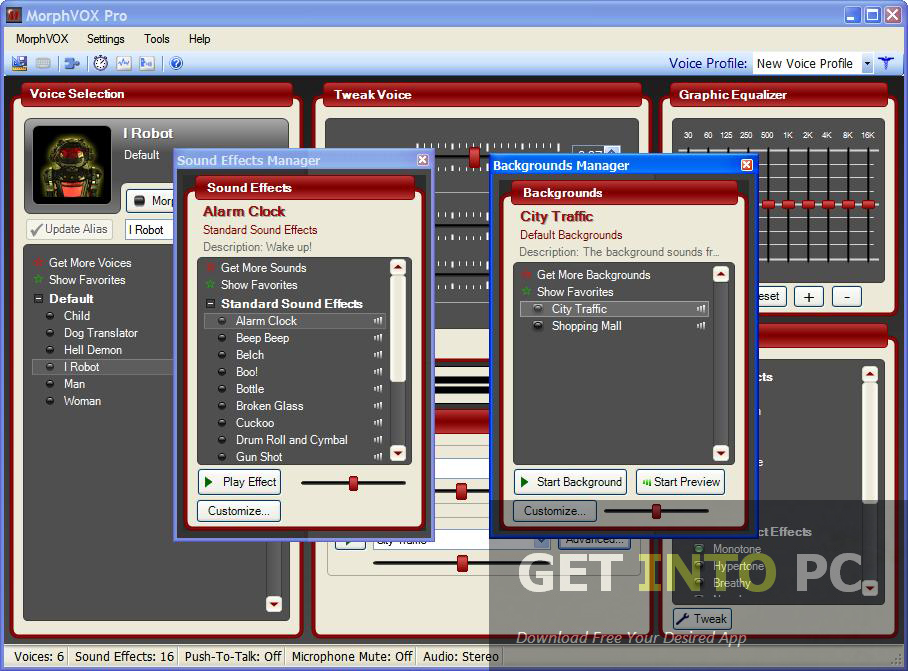Collapse the Standard Sound Effects group
The image size is (908, 671).
(210, 303)
